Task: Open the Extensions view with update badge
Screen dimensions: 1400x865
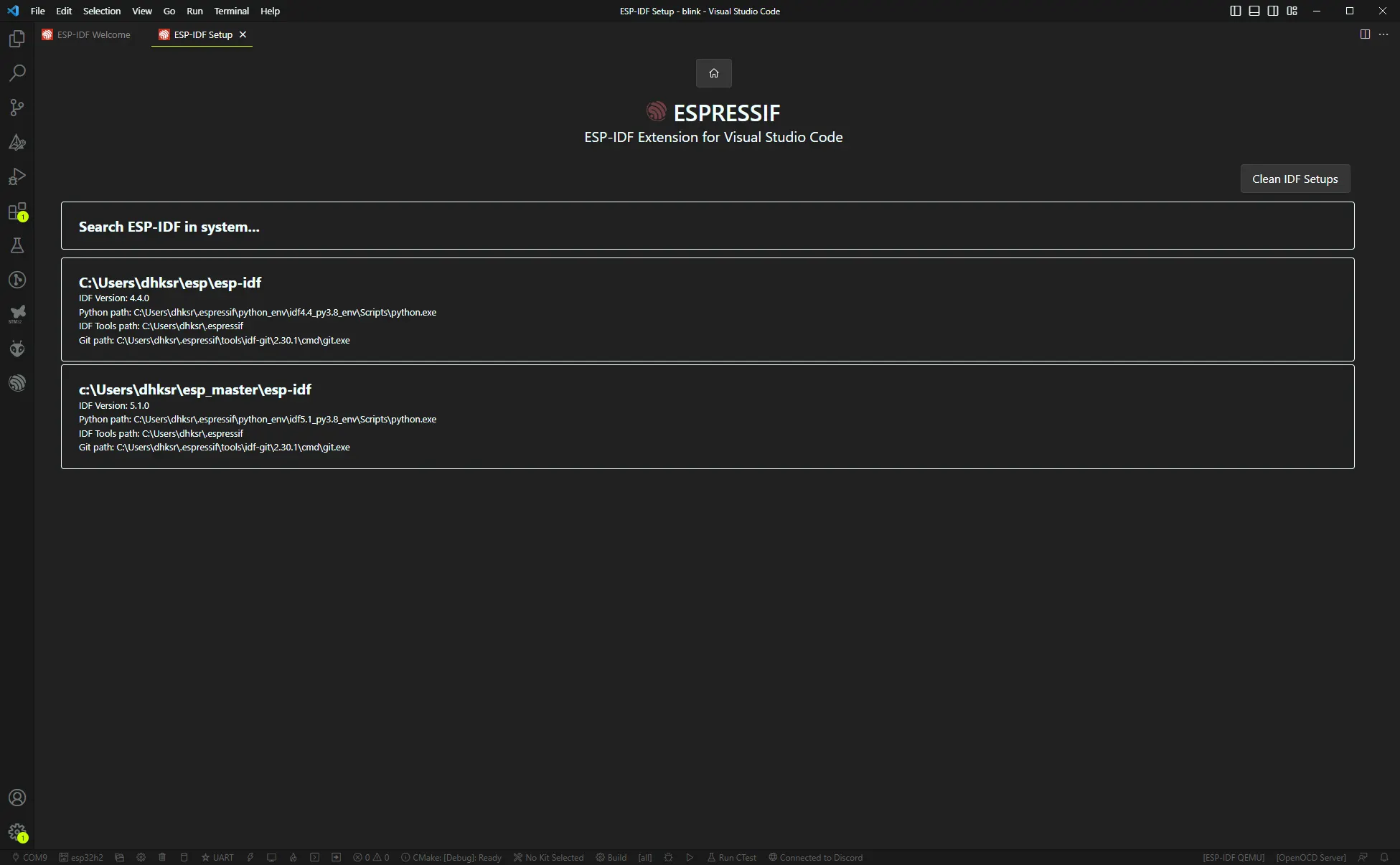Action: 17,212
